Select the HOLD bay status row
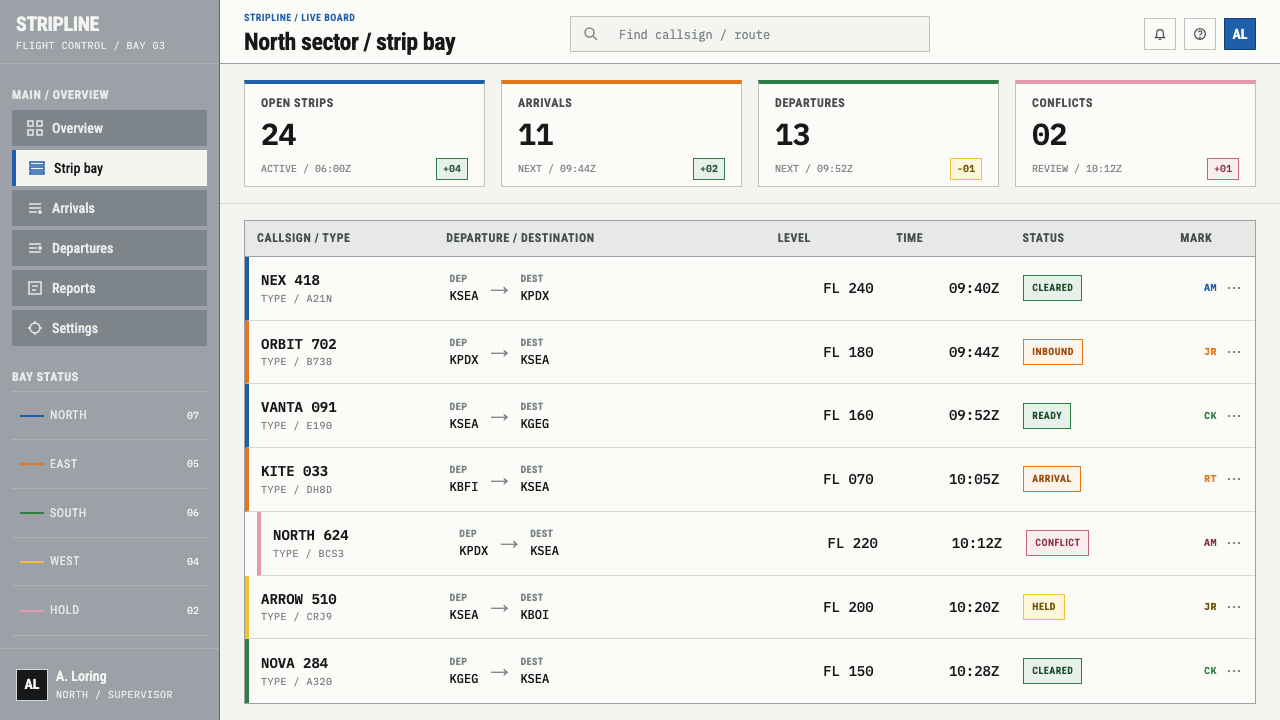The width and height of the screenshot is (1280, 720). 109,610
